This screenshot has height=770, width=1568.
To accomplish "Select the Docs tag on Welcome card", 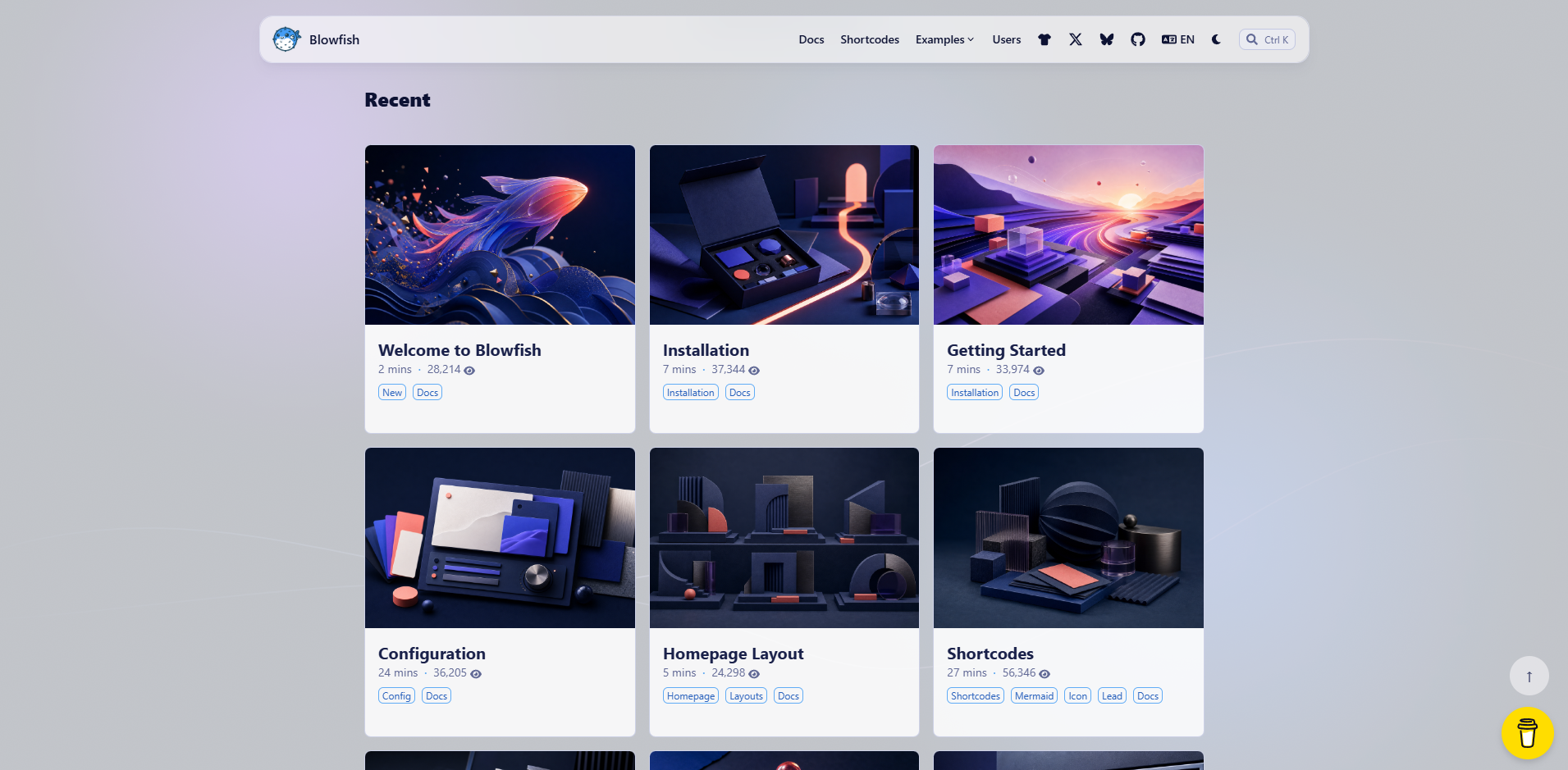I will pyautogui.click(x=427, y=393).
